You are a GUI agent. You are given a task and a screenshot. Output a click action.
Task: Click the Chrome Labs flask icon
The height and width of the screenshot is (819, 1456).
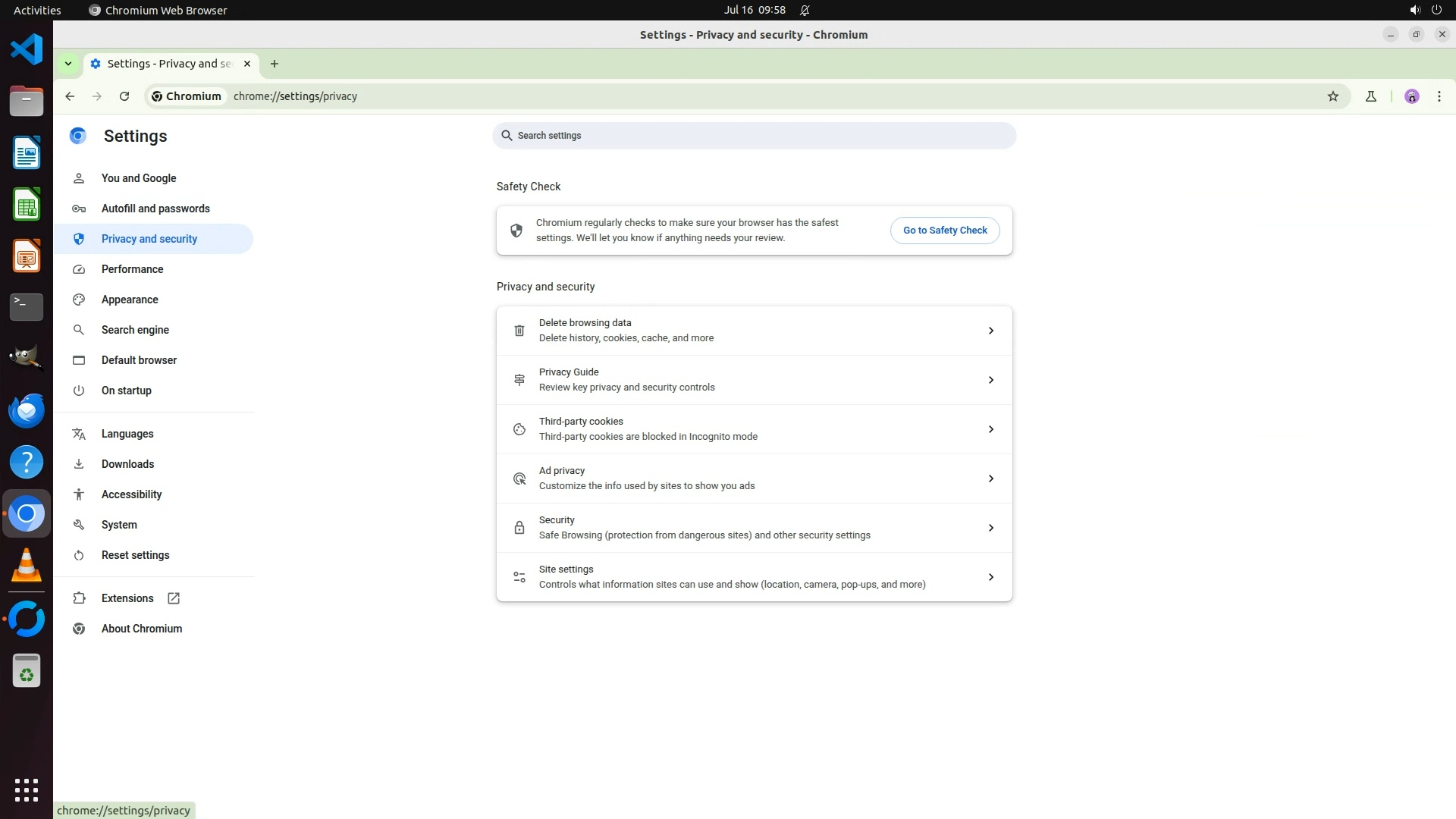1370,96
